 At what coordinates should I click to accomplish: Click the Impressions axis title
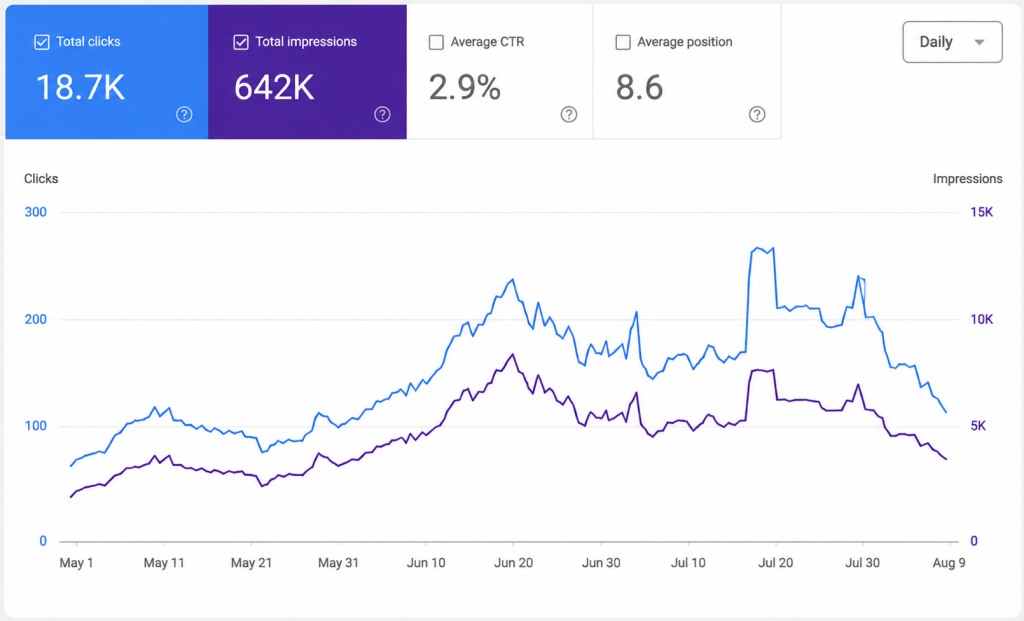click(x=967, y=179)
